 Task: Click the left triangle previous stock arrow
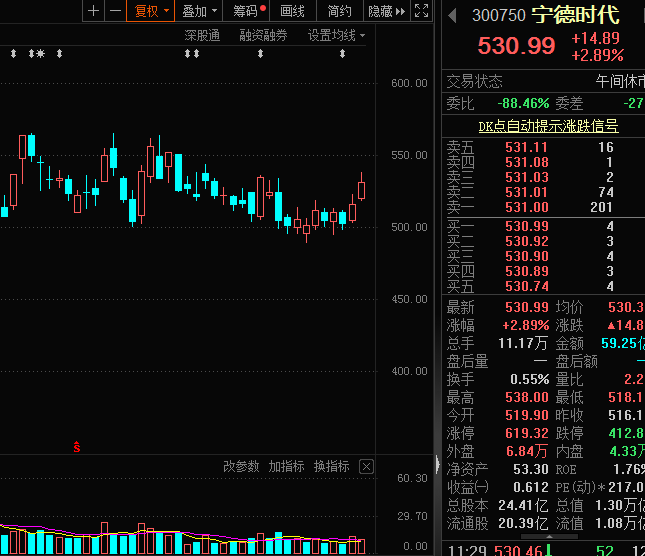[x=452, y=15]
